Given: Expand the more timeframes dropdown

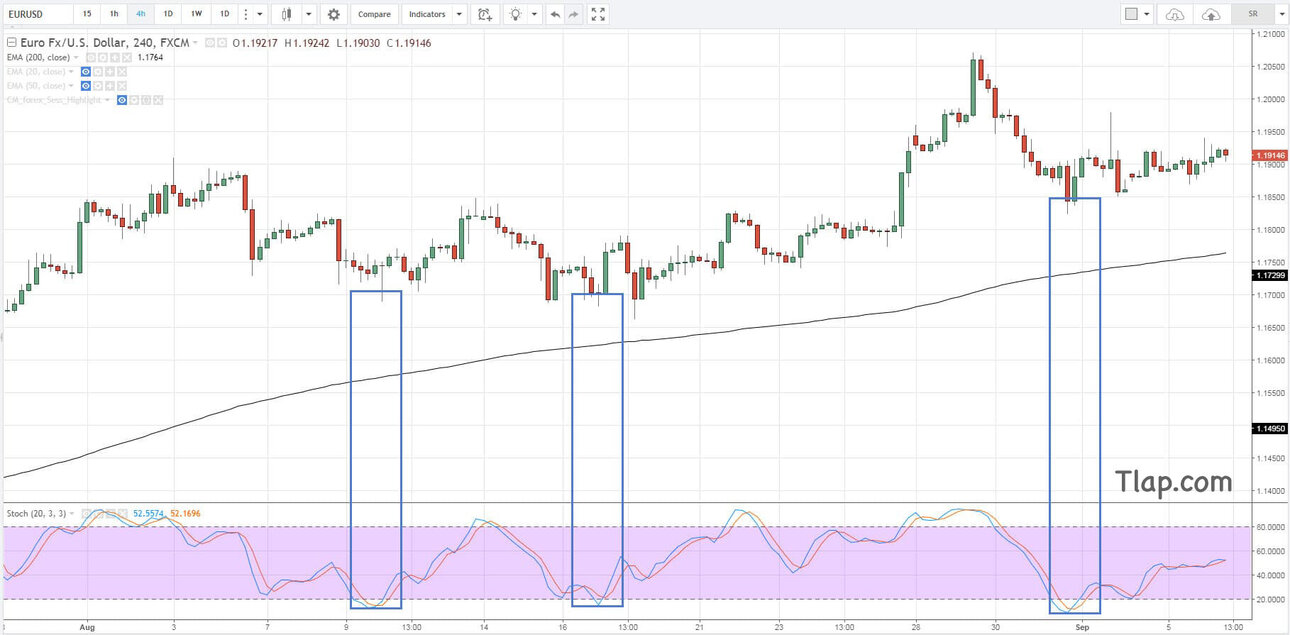Looking at the screenshot, I should (x=260, y=14).
